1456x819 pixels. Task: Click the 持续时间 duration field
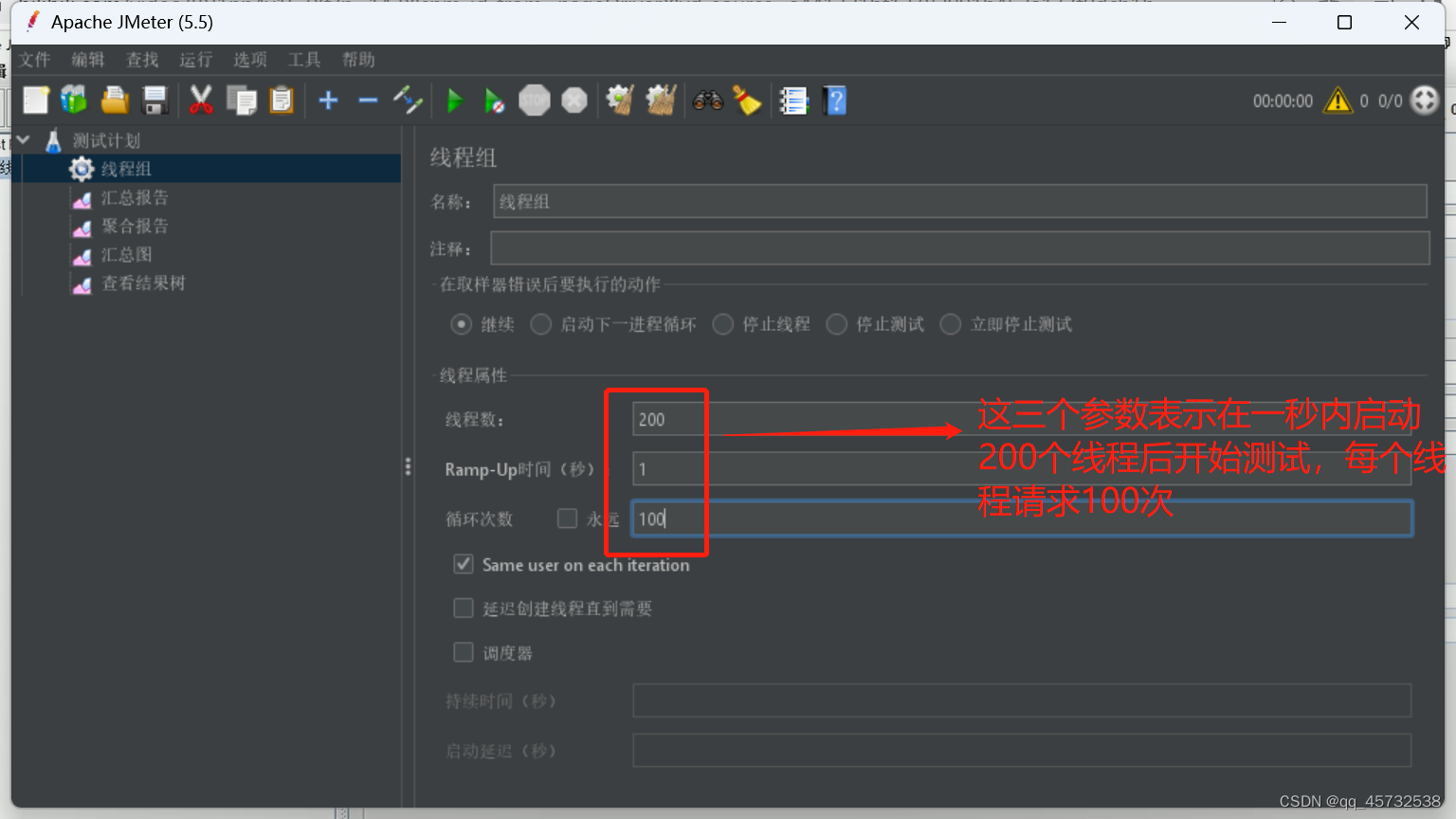1022,701
